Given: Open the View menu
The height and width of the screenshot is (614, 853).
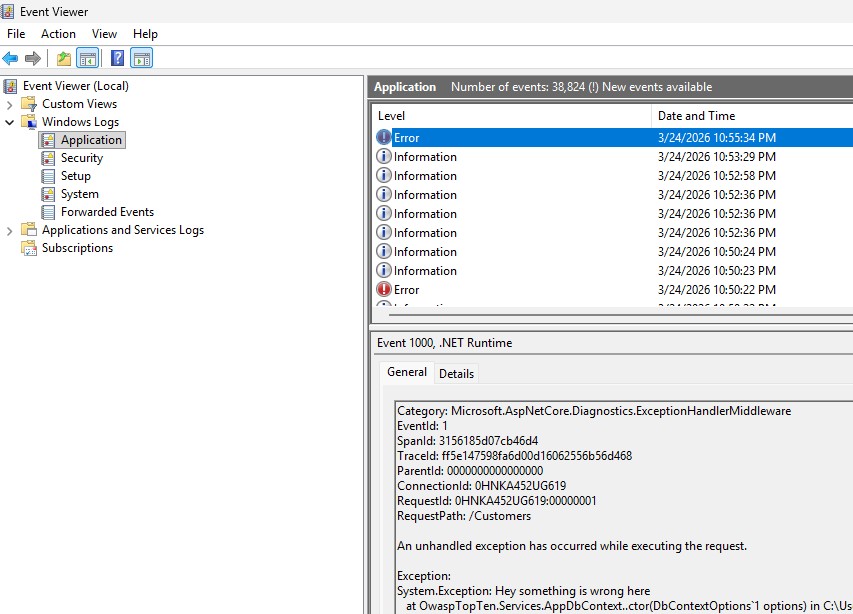Looking at the screenshot, I should 104,34.
